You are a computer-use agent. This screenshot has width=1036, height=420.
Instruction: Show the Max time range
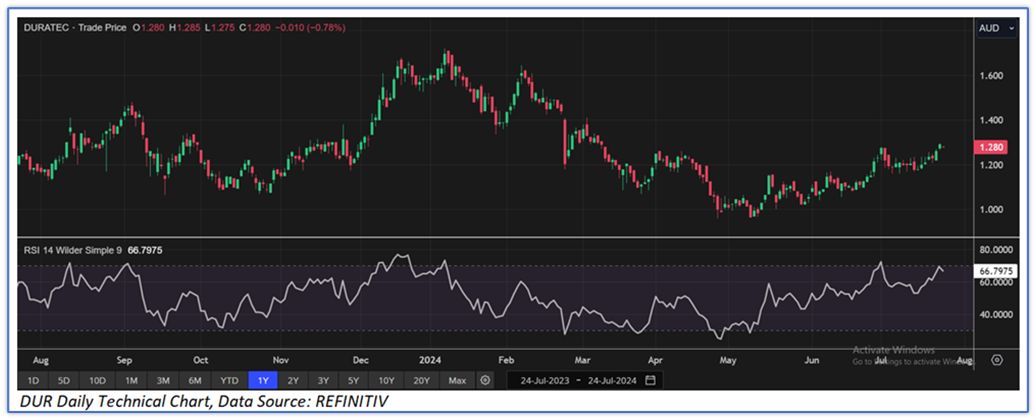click(457, 380)
